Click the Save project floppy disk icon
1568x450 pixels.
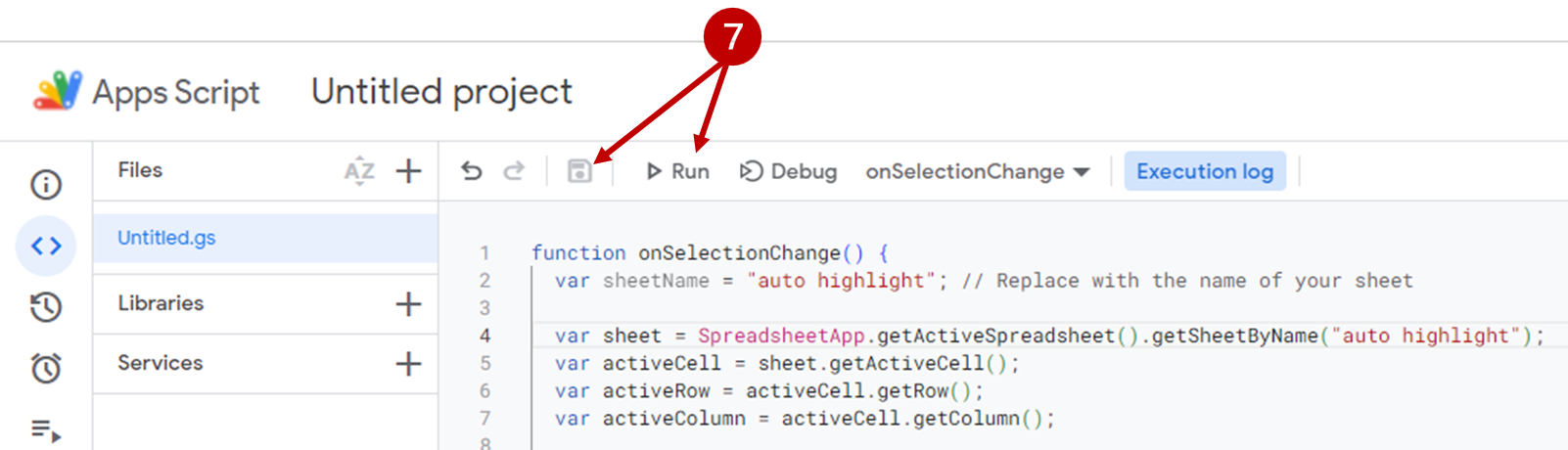point(579,171)
